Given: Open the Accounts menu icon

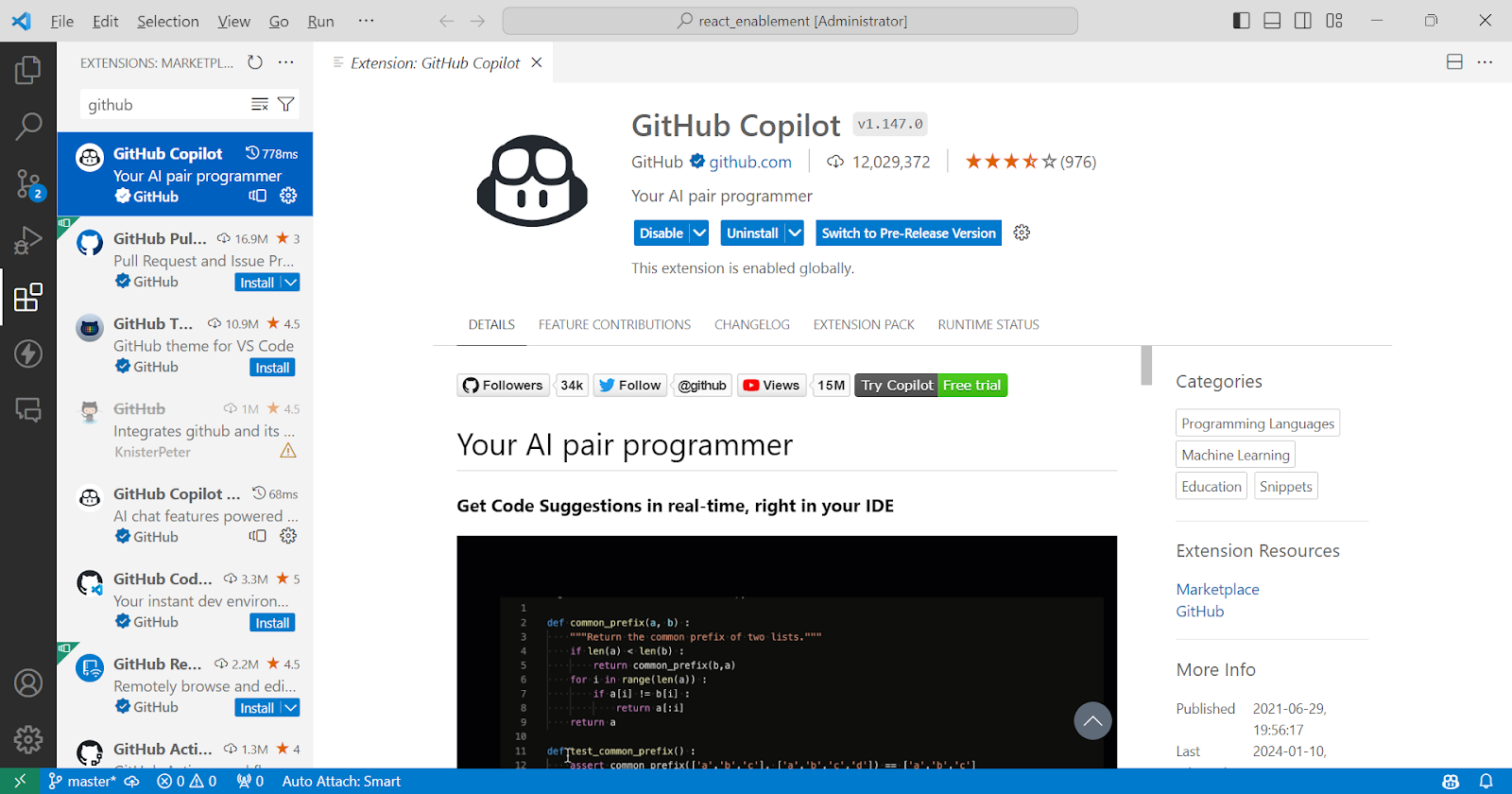Looking at the screenshot, I should (28, 682).
